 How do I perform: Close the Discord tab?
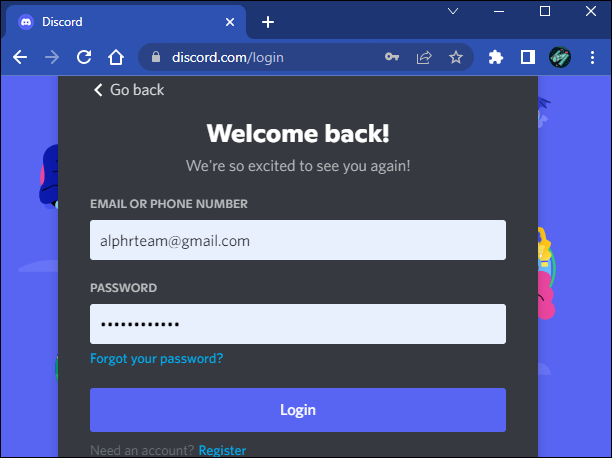(230, 22)
